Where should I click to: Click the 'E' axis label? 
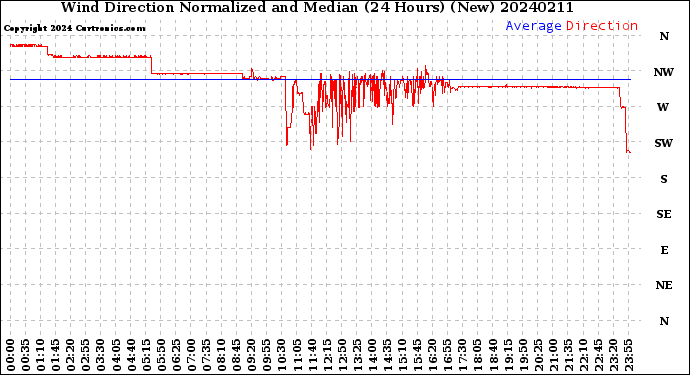[664, 250]
